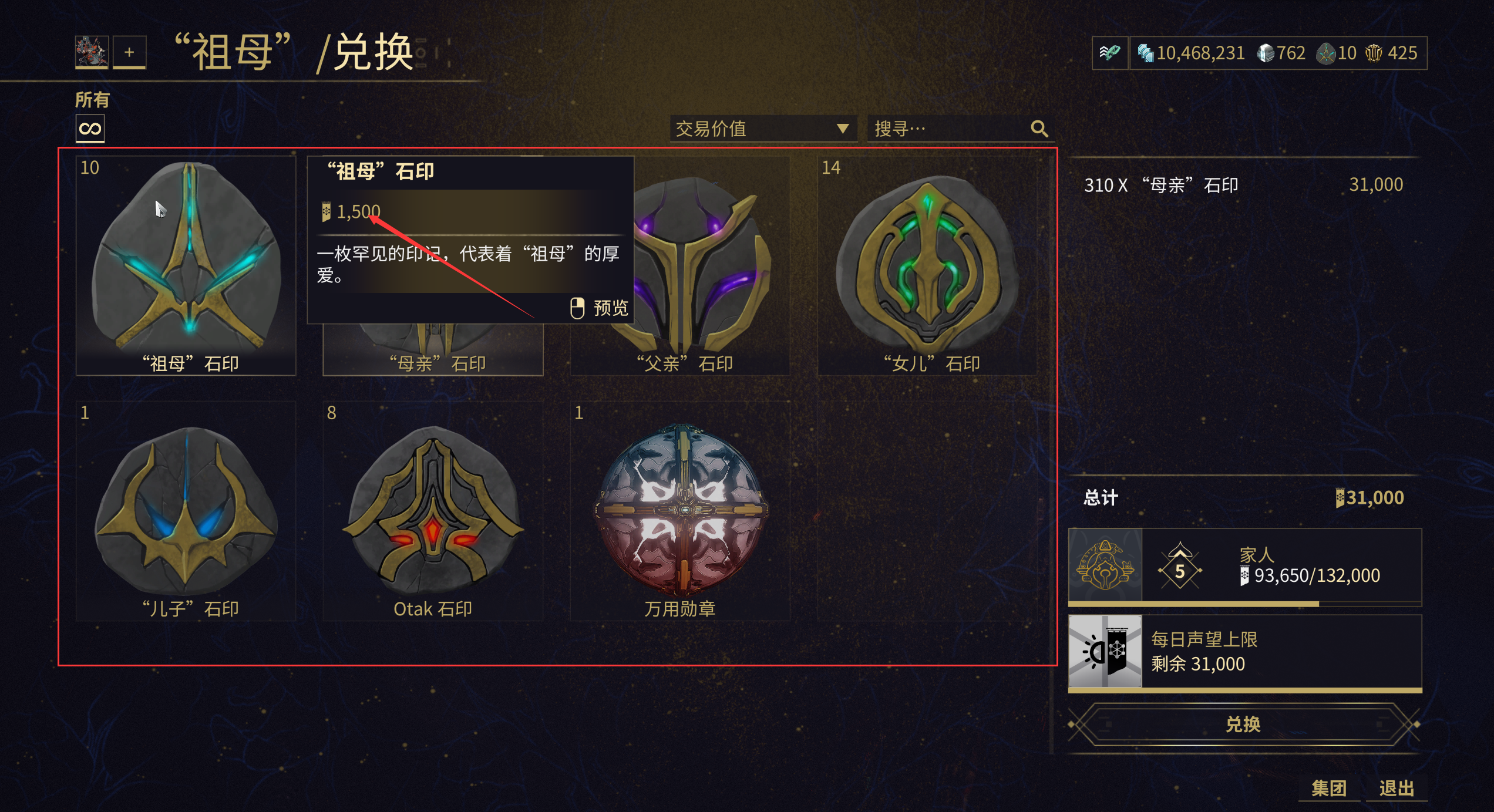
Task: Select the 万用勋章 orb item
Action: coord(680,511)
